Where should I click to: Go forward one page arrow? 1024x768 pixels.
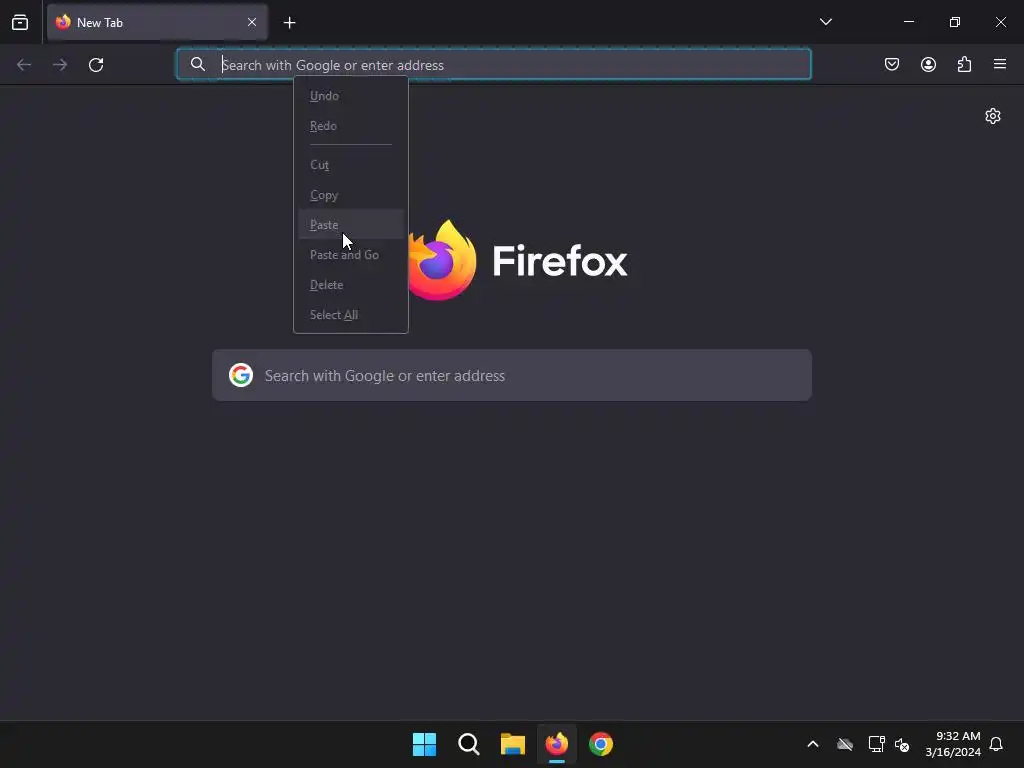click(x=60, y=65)
